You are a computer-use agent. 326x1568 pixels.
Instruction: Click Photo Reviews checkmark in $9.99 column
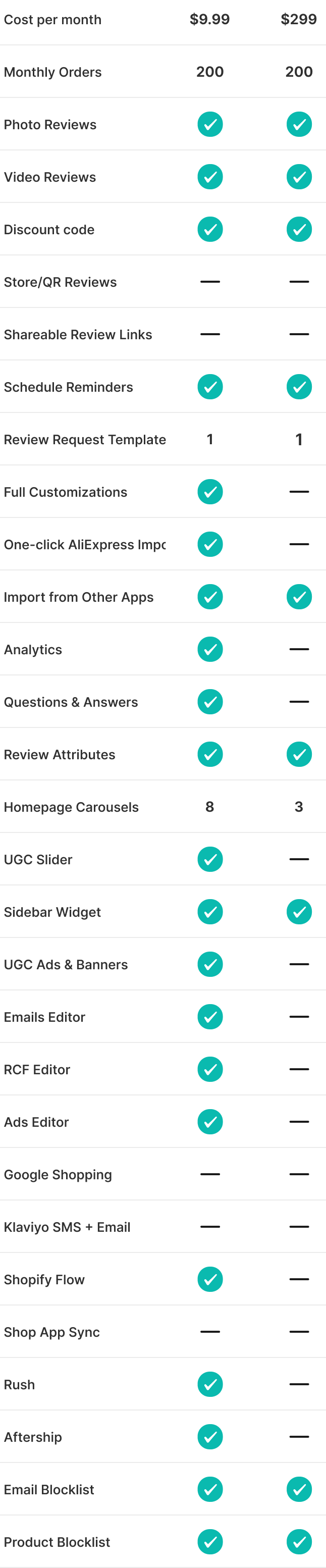coord(210,124)
